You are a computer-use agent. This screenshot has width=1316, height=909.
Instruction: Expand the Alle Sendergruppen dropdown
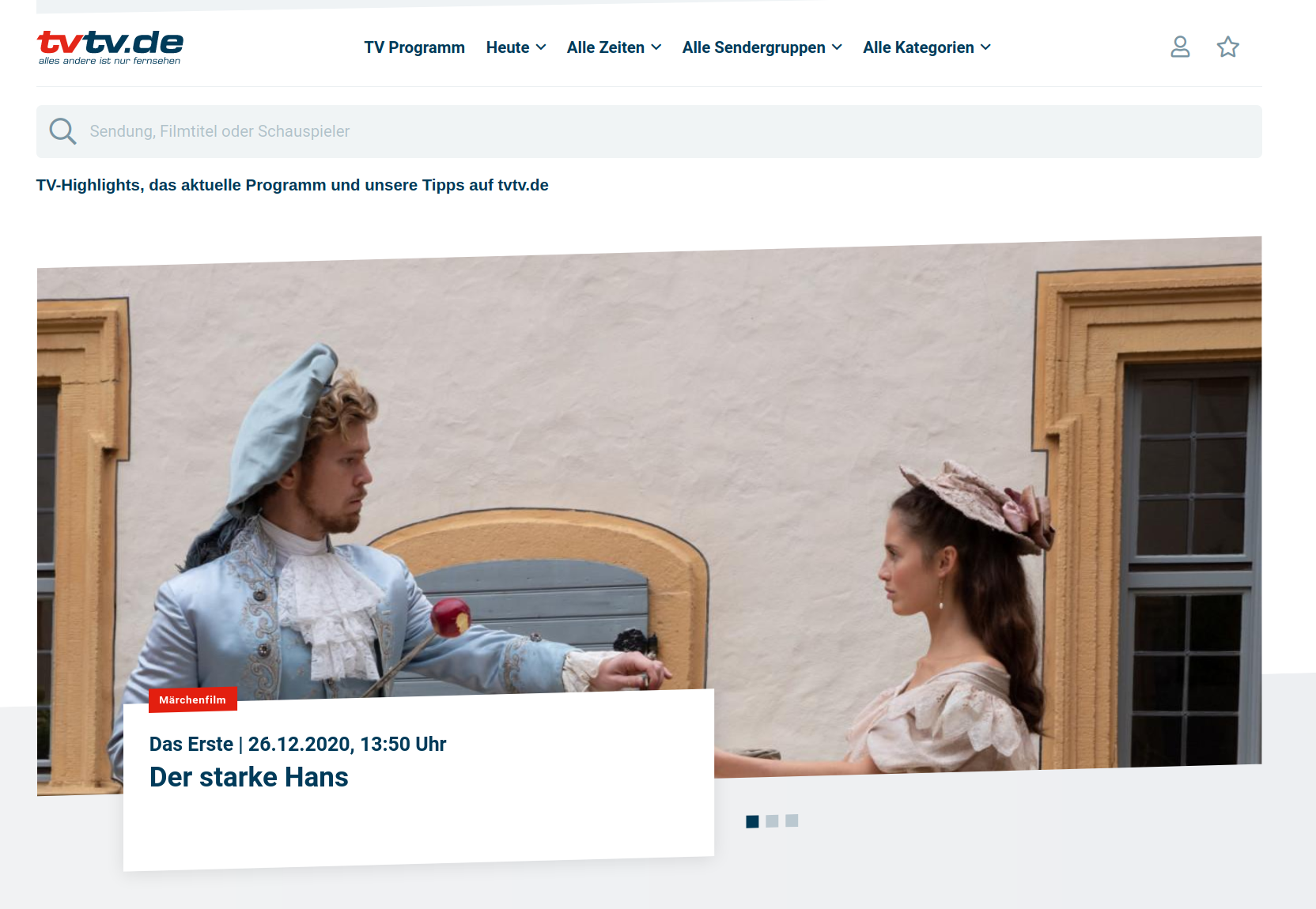[x=762, y=47]
